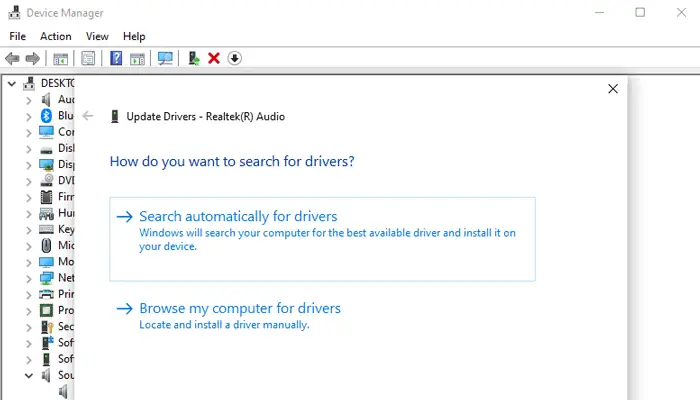Viewport: 700px width, 400px height.
Task: Expand the Display adapters tree node
Action: pyautogui.click(x=29, y=165)
